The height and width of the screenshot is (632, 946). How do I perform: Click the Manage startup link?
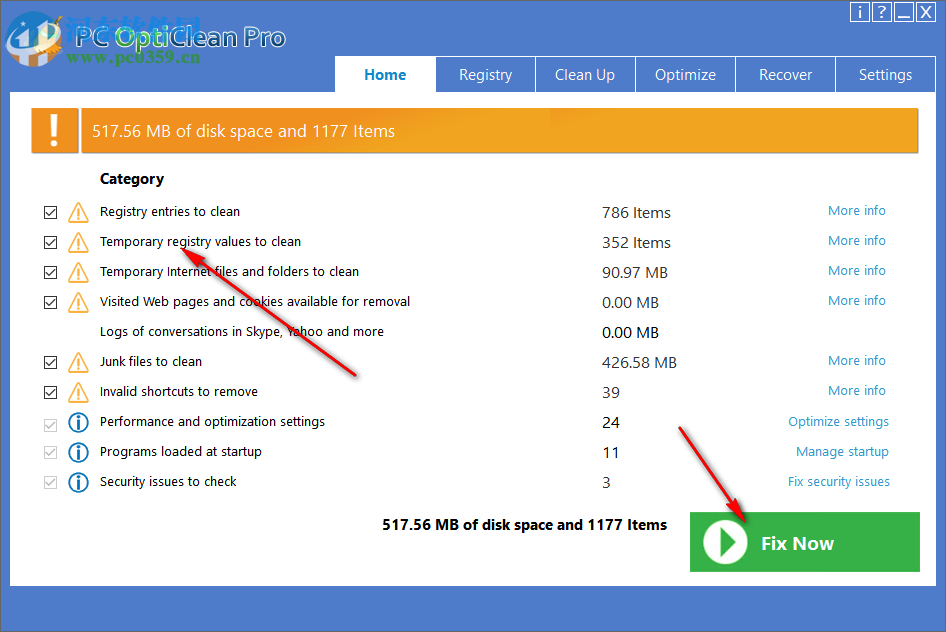[x=842, y=452]
